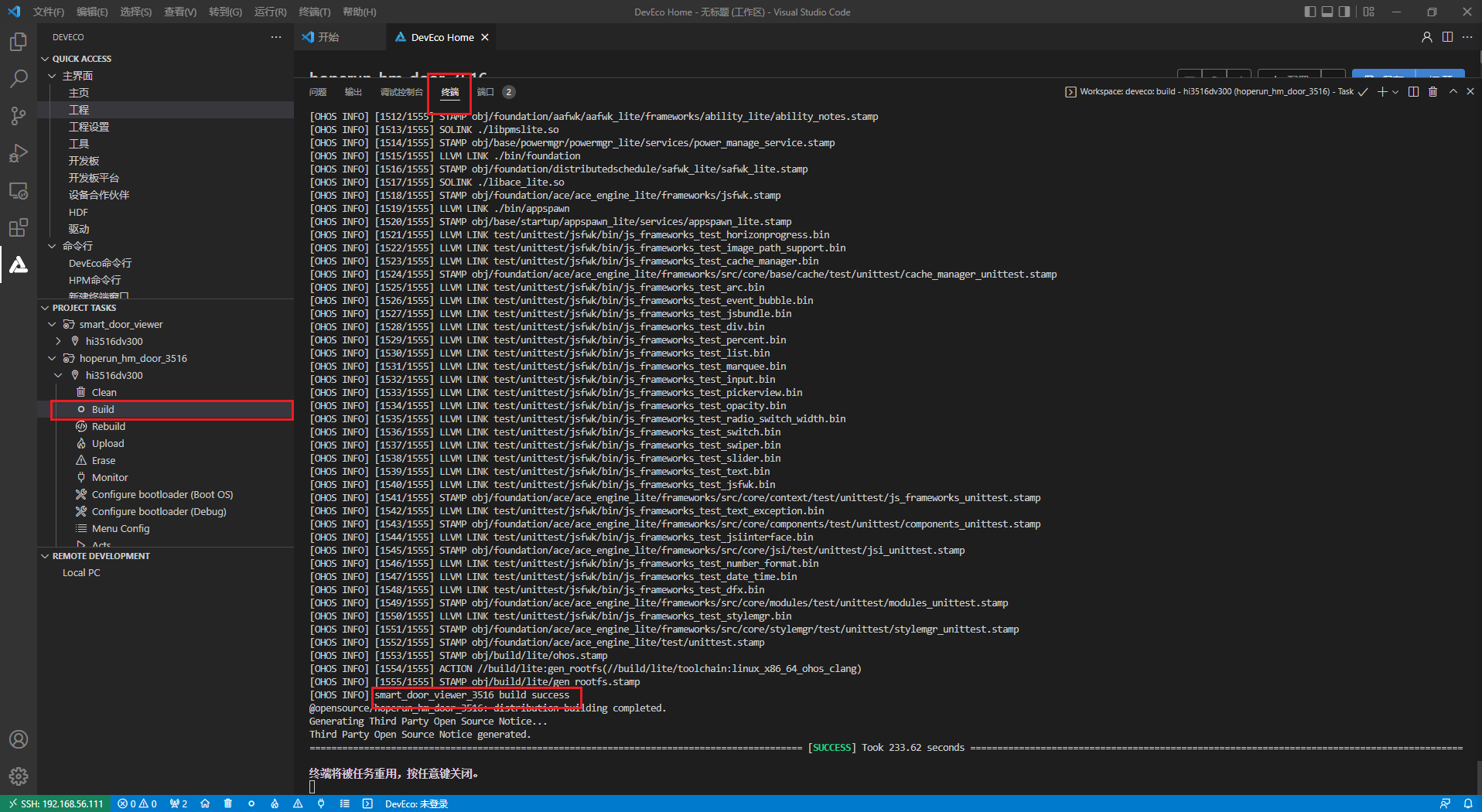Screen dimensions: 1482x812
Task: Run Configure bootloader (Boot OS)
Action: [166, 494]
